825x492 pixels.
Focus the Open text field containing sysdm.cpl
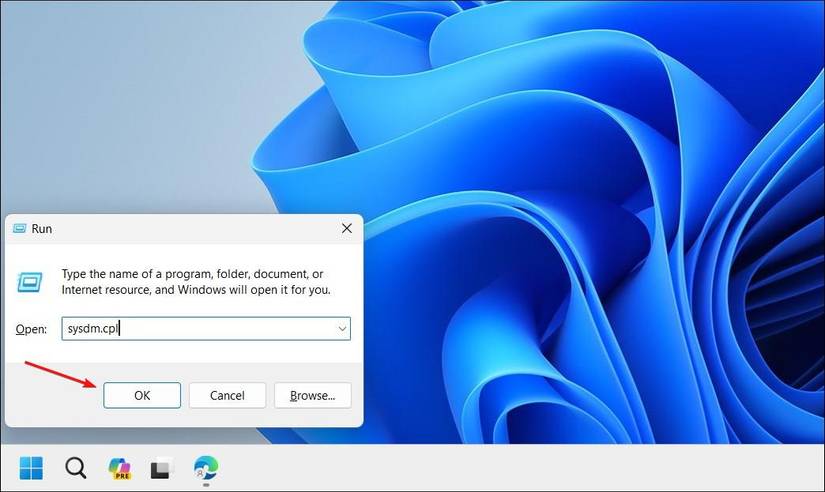[x=206, y=329]
